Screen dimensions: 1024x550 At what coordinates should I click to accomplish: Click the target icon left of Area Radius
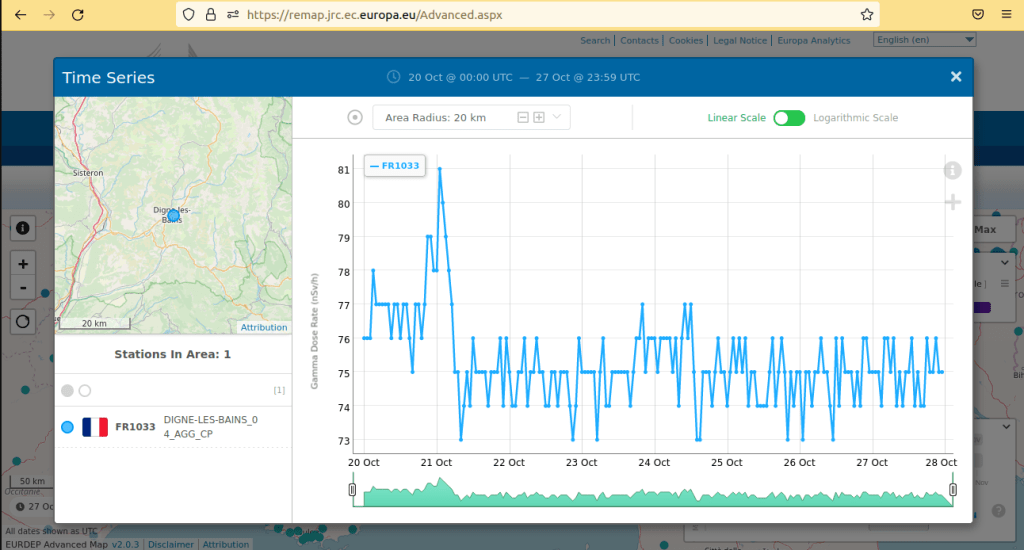[x=355, y=118]
